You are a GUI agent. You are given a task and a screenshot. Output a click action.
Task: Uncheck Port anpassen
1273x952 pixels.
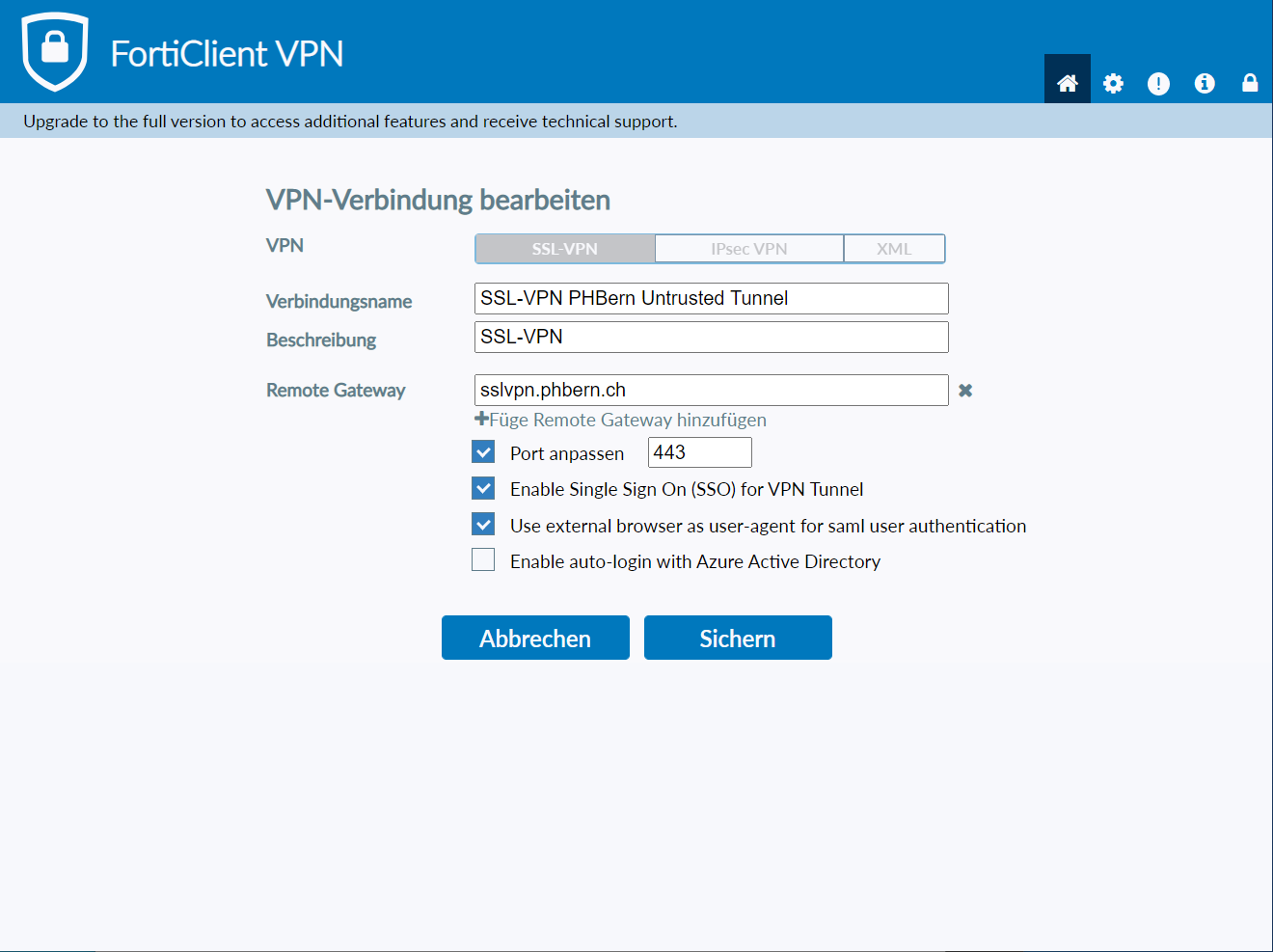pyautogui.click(x=482, y=450)
